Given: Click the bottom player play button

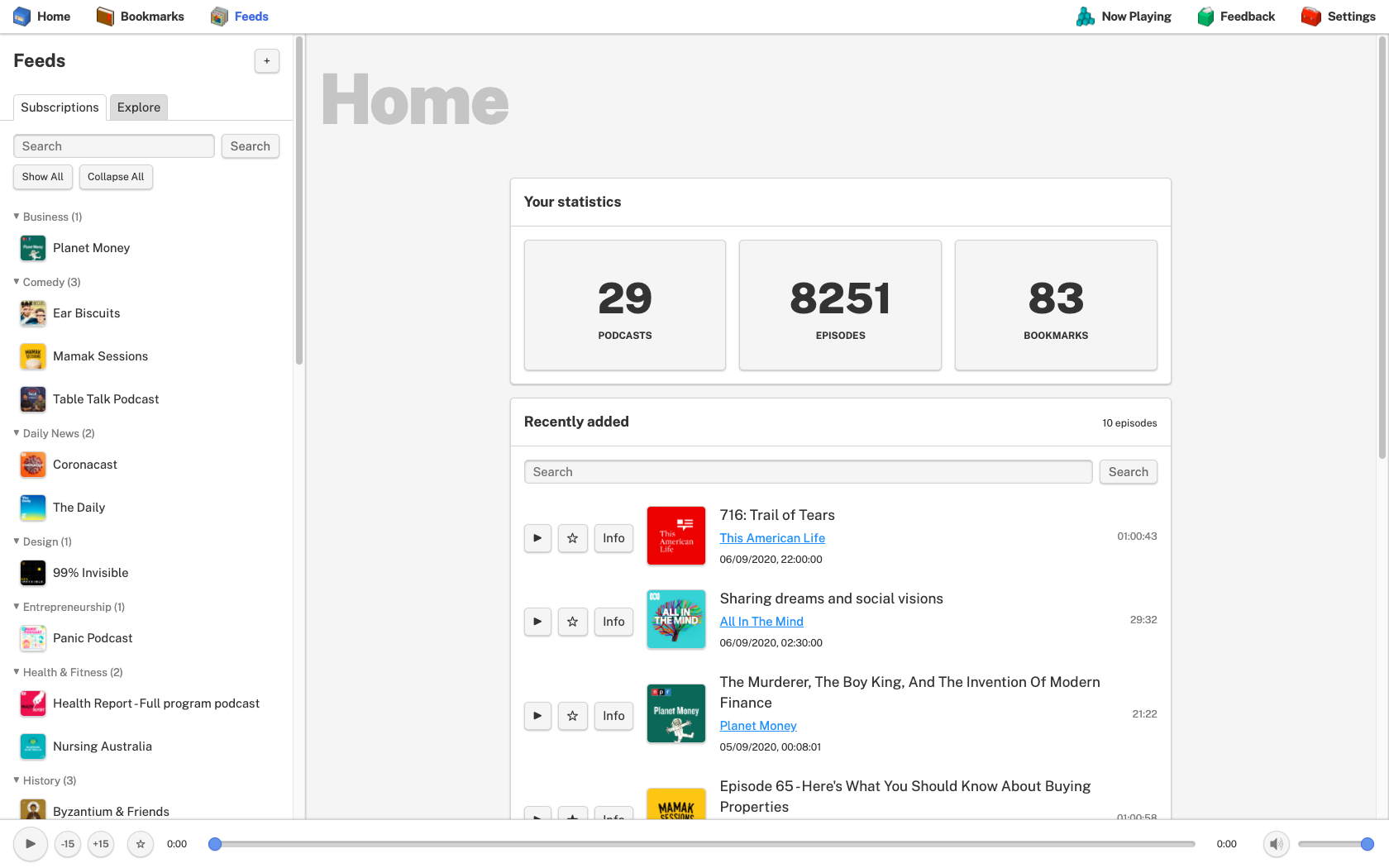Looking at the screenshot, I should [x=31, y=844].
